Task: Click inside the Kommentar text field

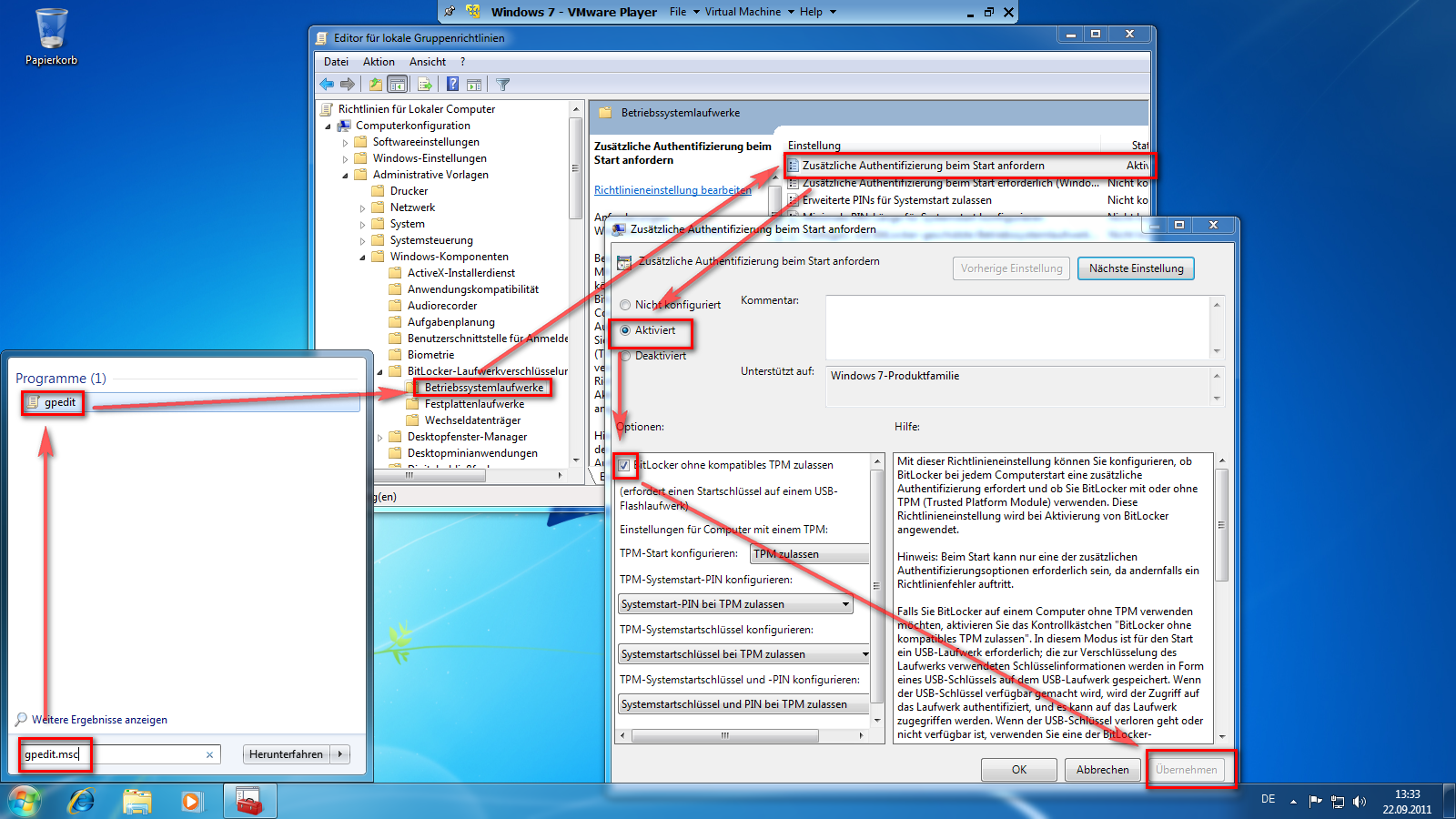Action: point(1017,328)
